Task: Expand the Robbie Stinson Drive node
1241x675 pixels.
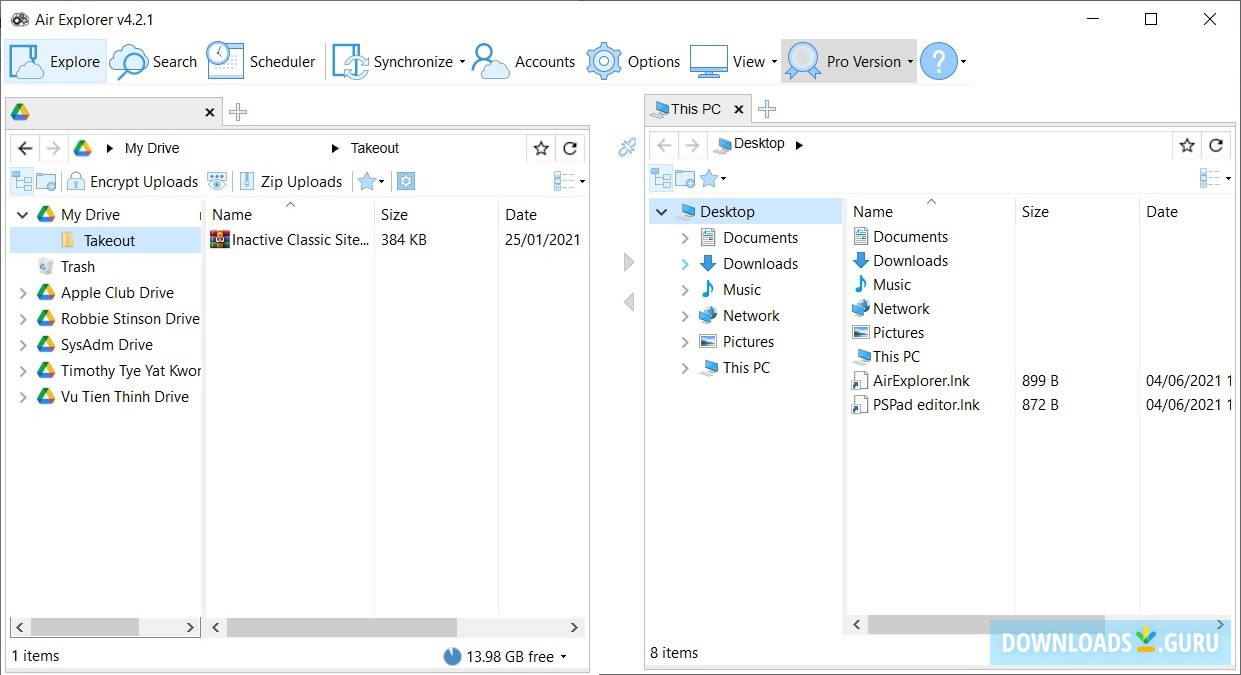Action: click(x=23, y=319)
